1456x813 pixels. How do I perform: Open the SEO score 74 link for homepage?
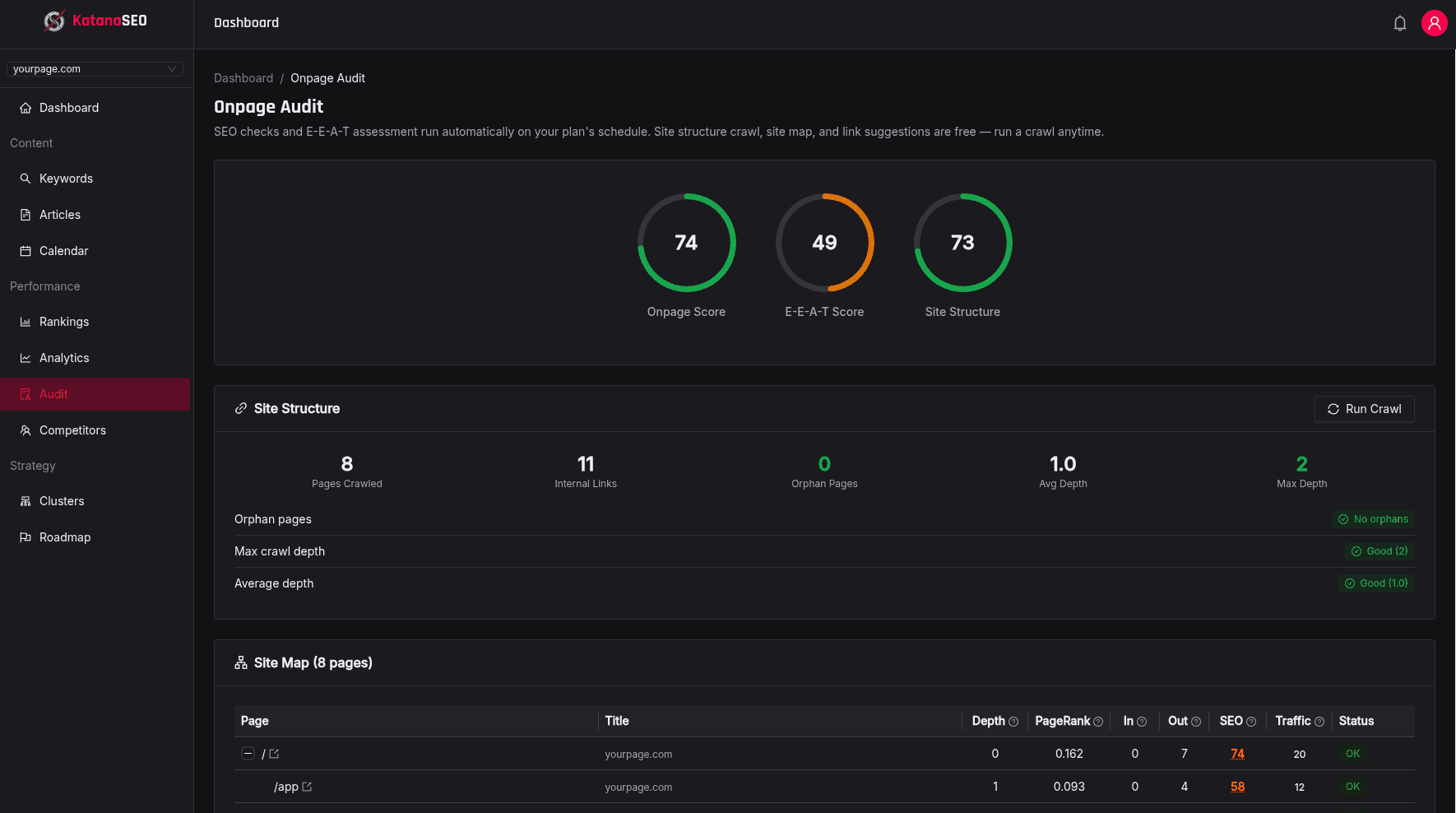click(x=1237, y=754)
